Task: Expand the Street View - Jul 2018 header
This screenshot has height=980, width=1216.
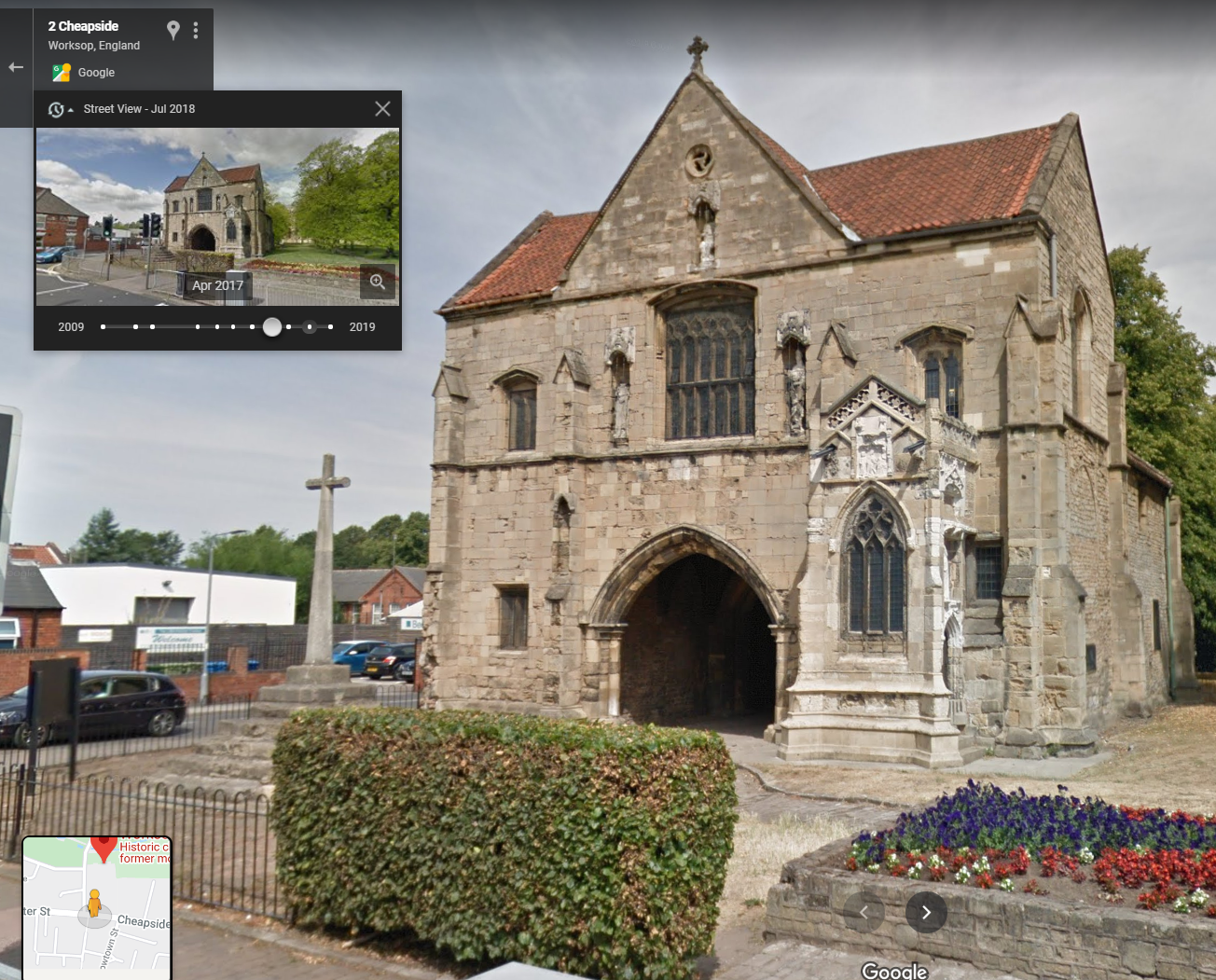Action: pyautogui.click(x=140, y=109)
